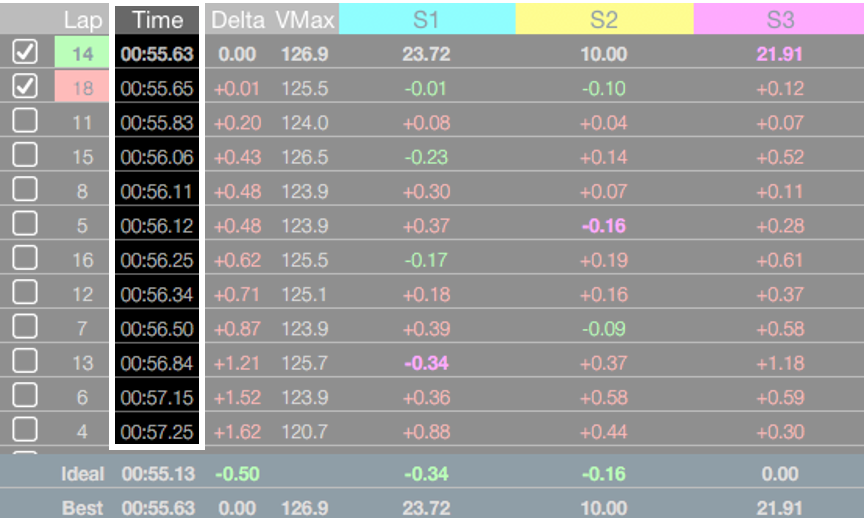Click delta +1.62 in lap 4 row

[x=237, y=431]
